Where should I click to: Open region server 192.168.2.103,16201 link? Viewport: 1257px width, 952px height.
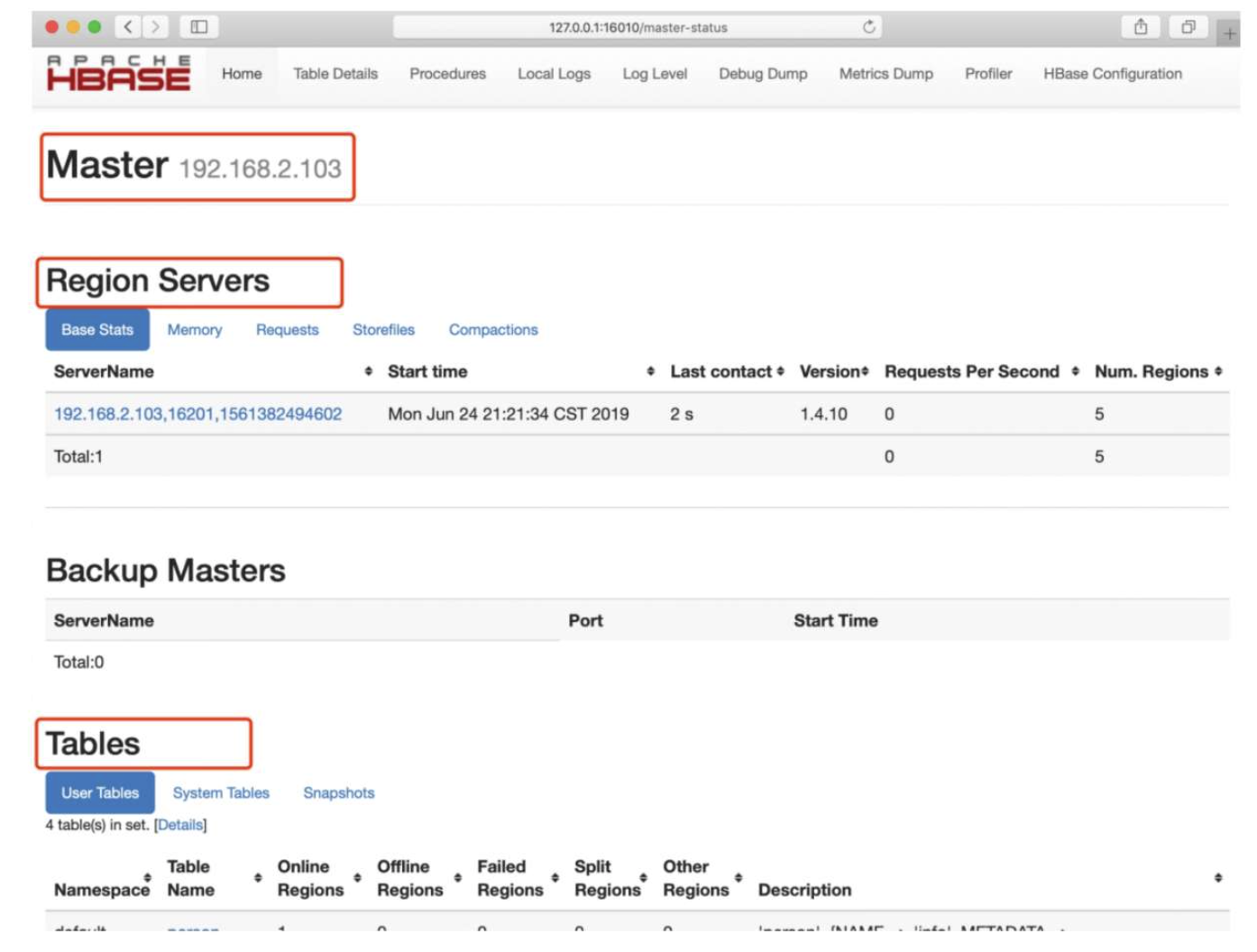198,414
